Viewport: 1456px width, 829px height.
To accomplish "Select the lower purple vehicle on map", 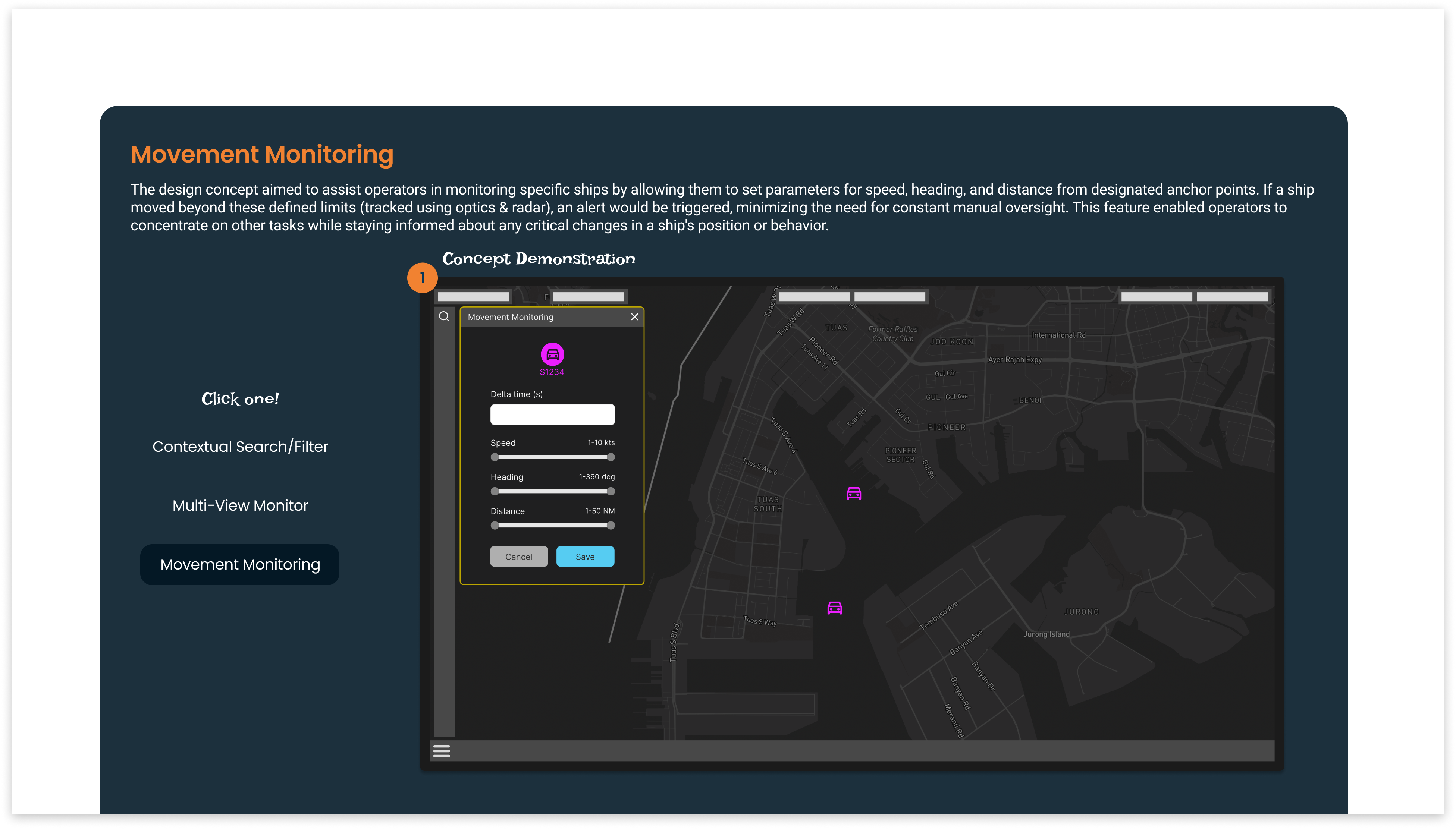I will coord(835,608).
